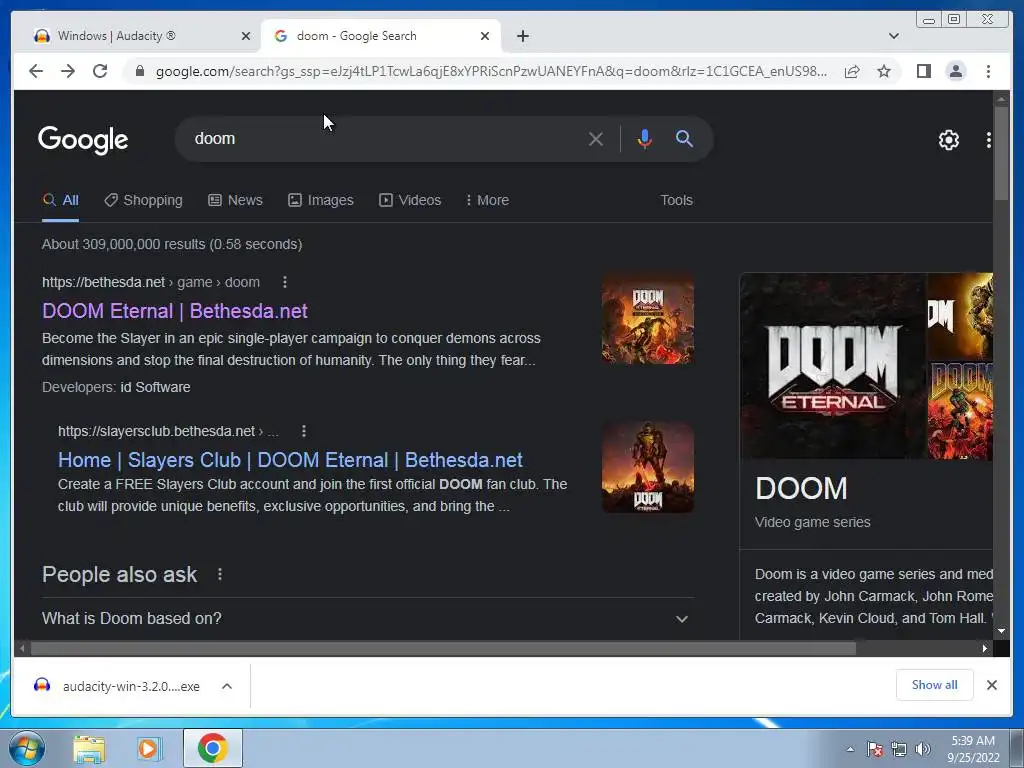Click the Google logo

(83, 140)
